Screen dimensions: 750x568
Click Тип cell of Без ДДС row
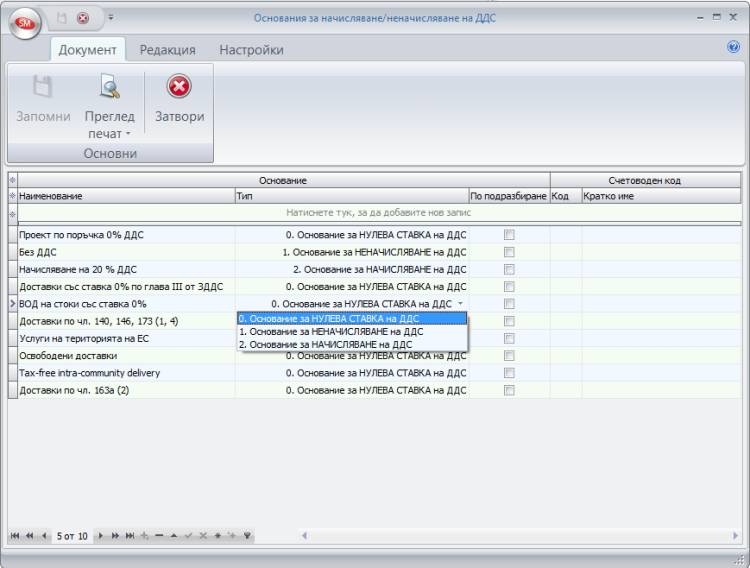pos(352,252)
